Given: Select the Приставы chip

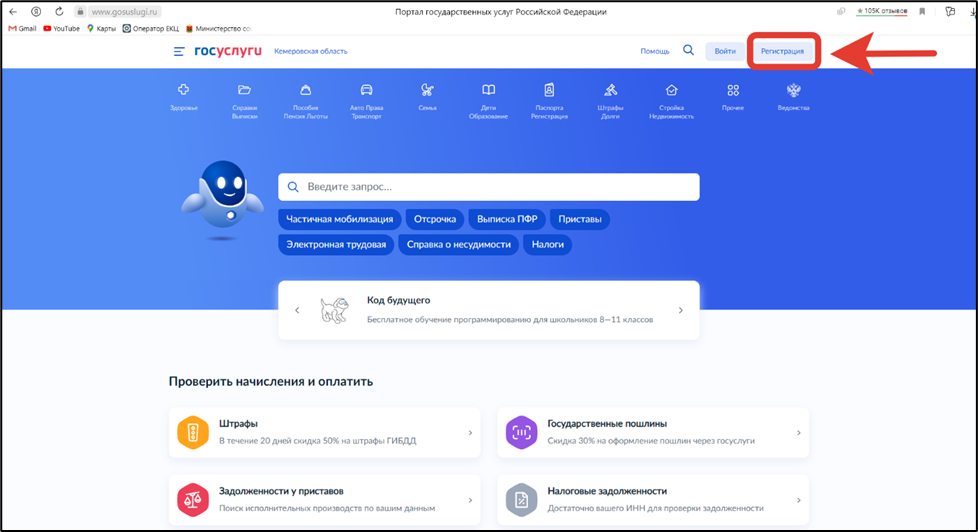Looking at the screenshot, I should coord(579,219).
